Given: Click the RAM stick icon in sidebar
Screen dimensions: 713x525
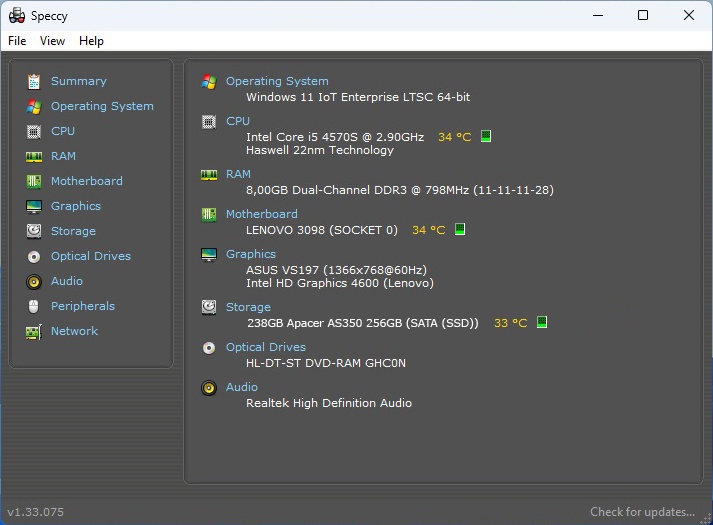Looking at the screenshot, I should (34, 157).
